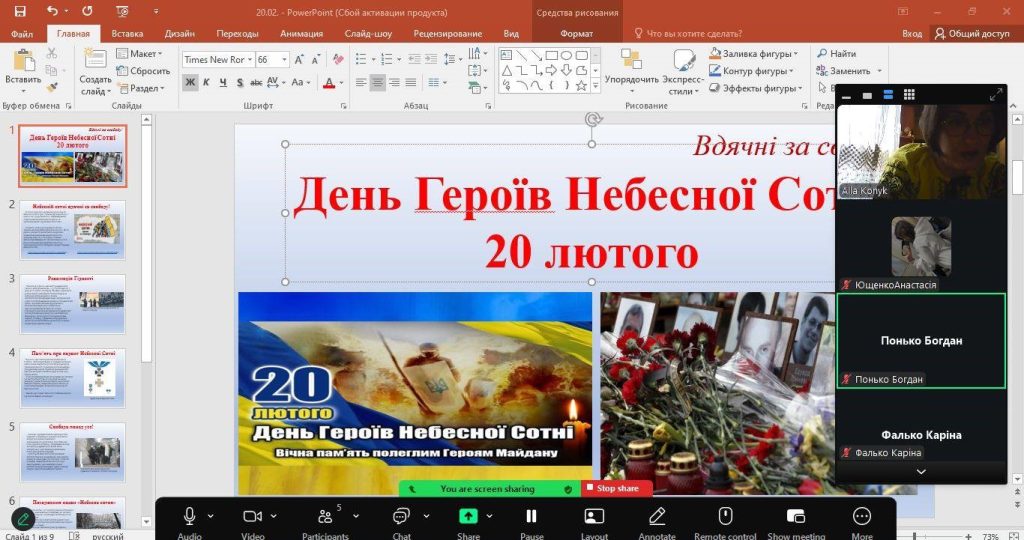Click the Cut scissors icon
Viewport: 1024px width, 540px height.
pyautogui.click(x=52, y=54)
